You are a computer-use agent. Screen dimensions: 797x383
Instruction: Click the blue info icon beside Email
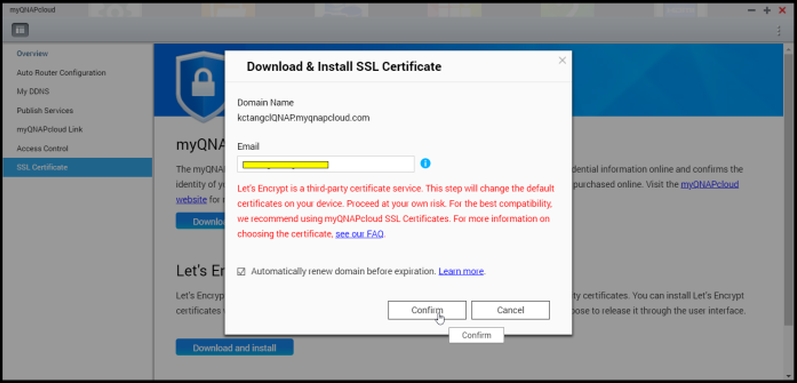click(x=425, y=164)
